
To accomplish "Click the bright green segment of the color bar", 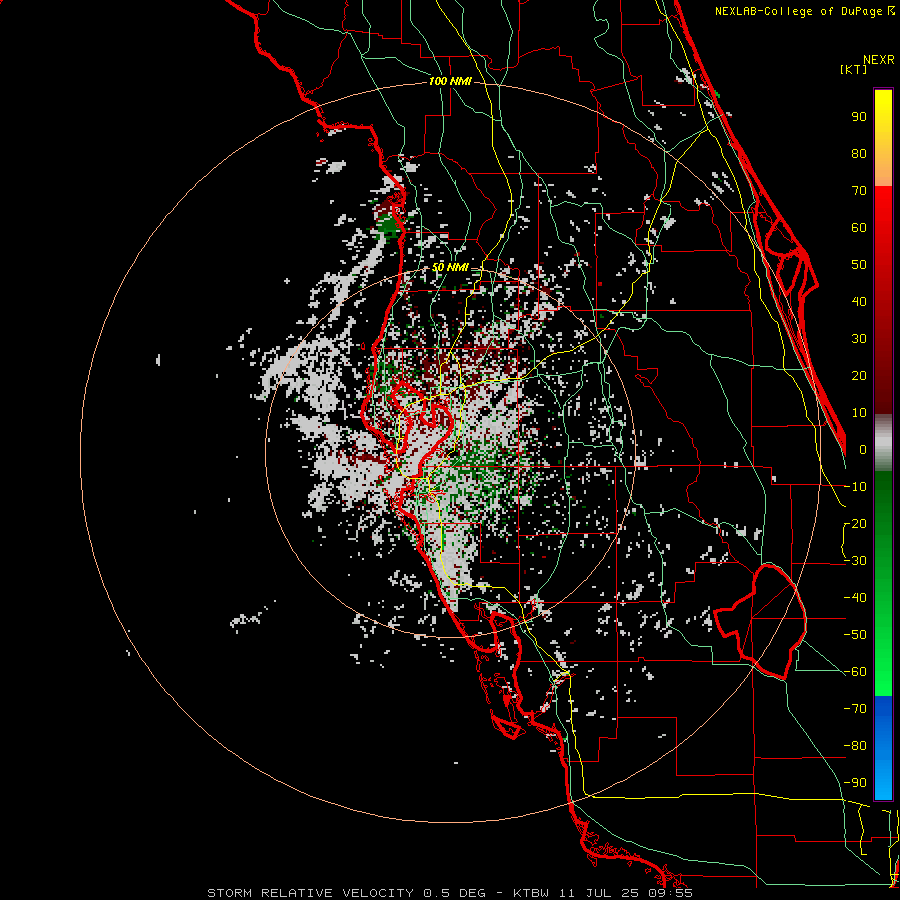I will click(883, 660).
